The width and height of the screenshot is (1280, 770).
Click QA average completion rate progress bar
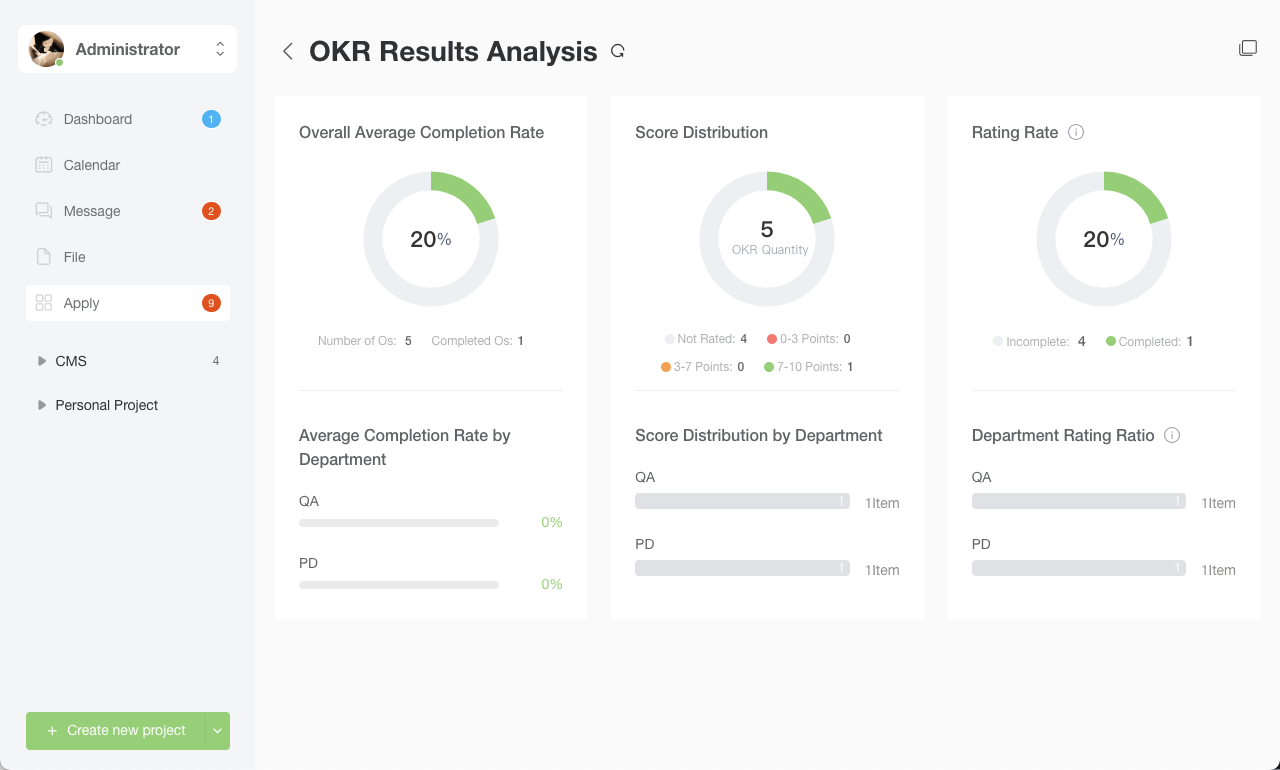click(x=399, y=523)
